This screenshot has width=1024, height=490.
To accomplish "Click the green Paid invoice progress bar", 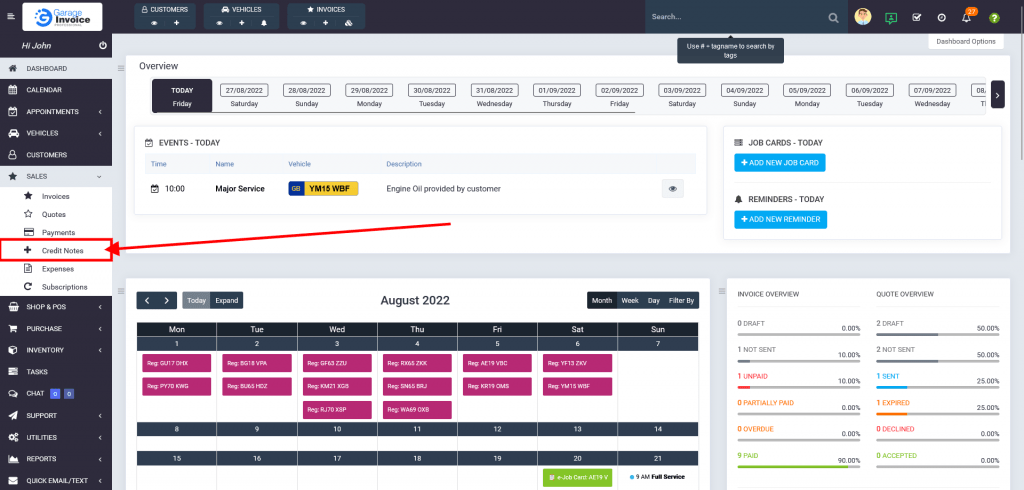I will click(x=798, y=466).
